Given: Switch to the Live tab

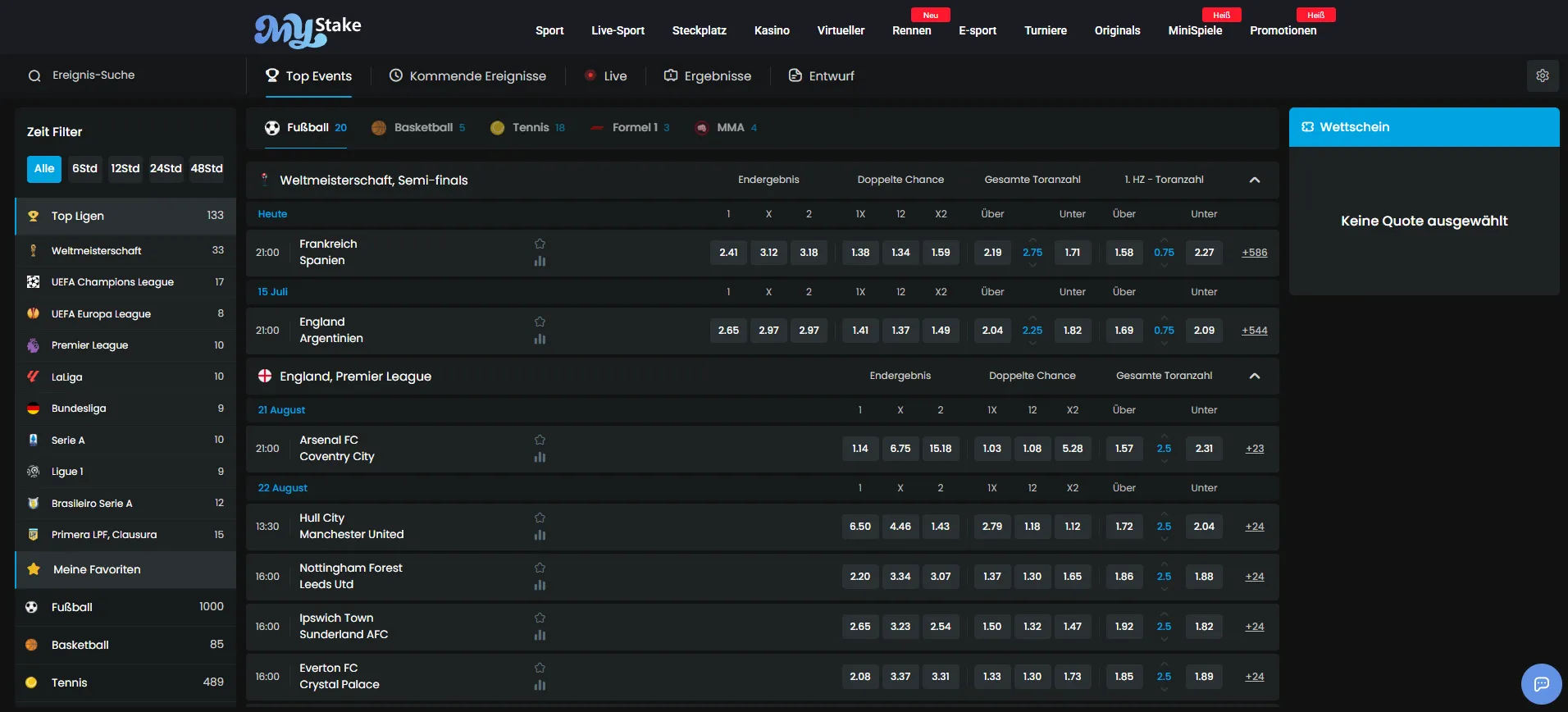Looking at the screenshot, I should click(606, 75).
